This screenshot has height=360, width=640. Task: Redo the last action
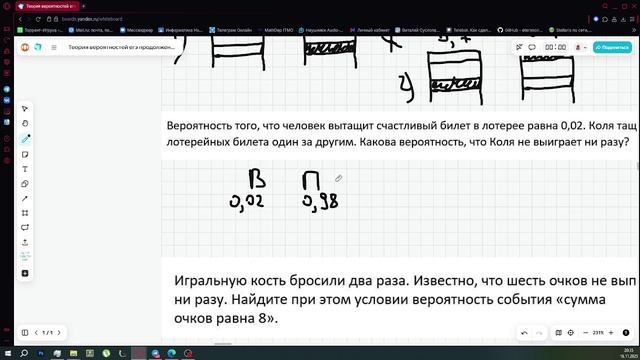[539, 333]
